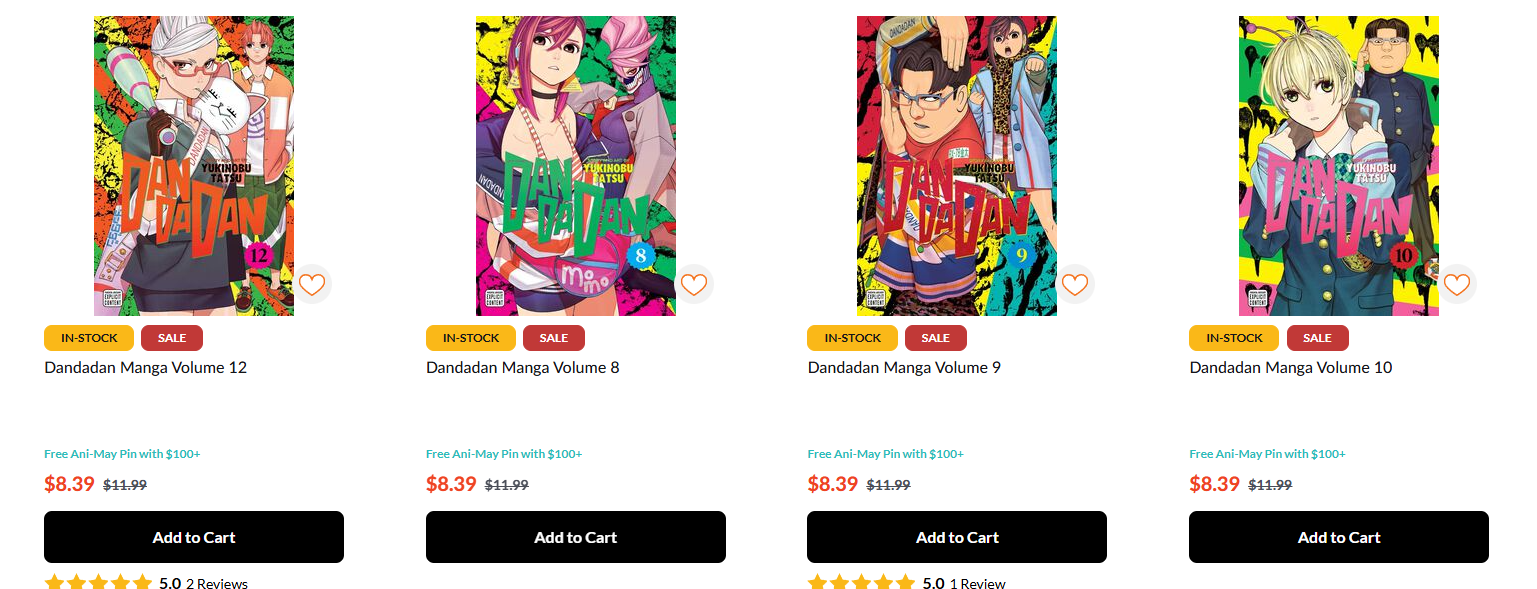This screenshot has height=589, width=1537.
Task: Click the Free Ani-May Pin promo link
Action: click(122, 453)
